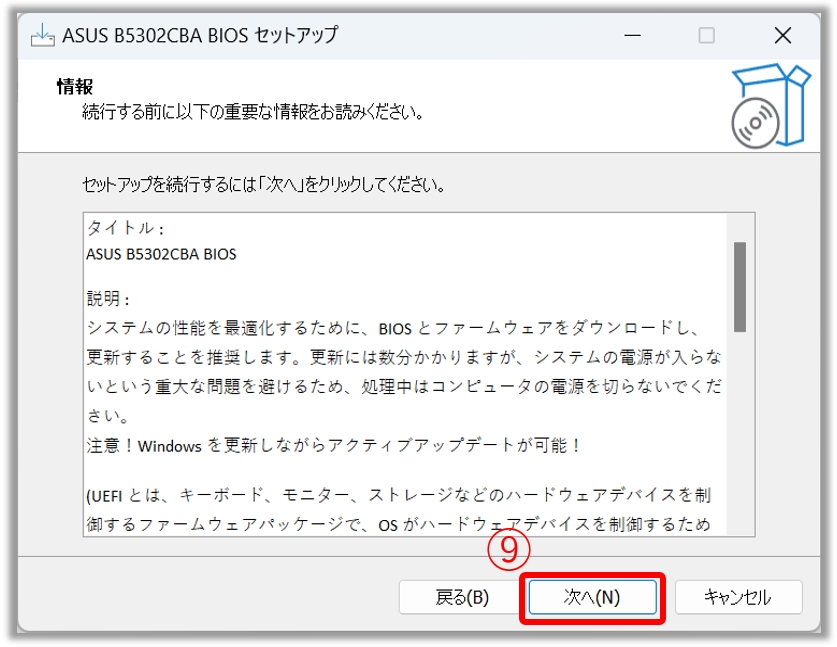Click the キャンセル button
837x647 pixels.
[x=738, y=597]
